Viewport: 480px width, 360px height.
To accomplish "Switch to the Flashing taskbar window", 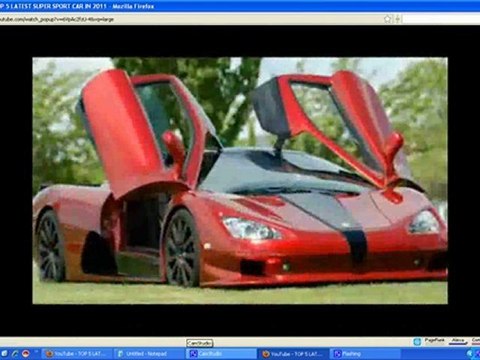I will pyautogui.click(x=365, y=354).
